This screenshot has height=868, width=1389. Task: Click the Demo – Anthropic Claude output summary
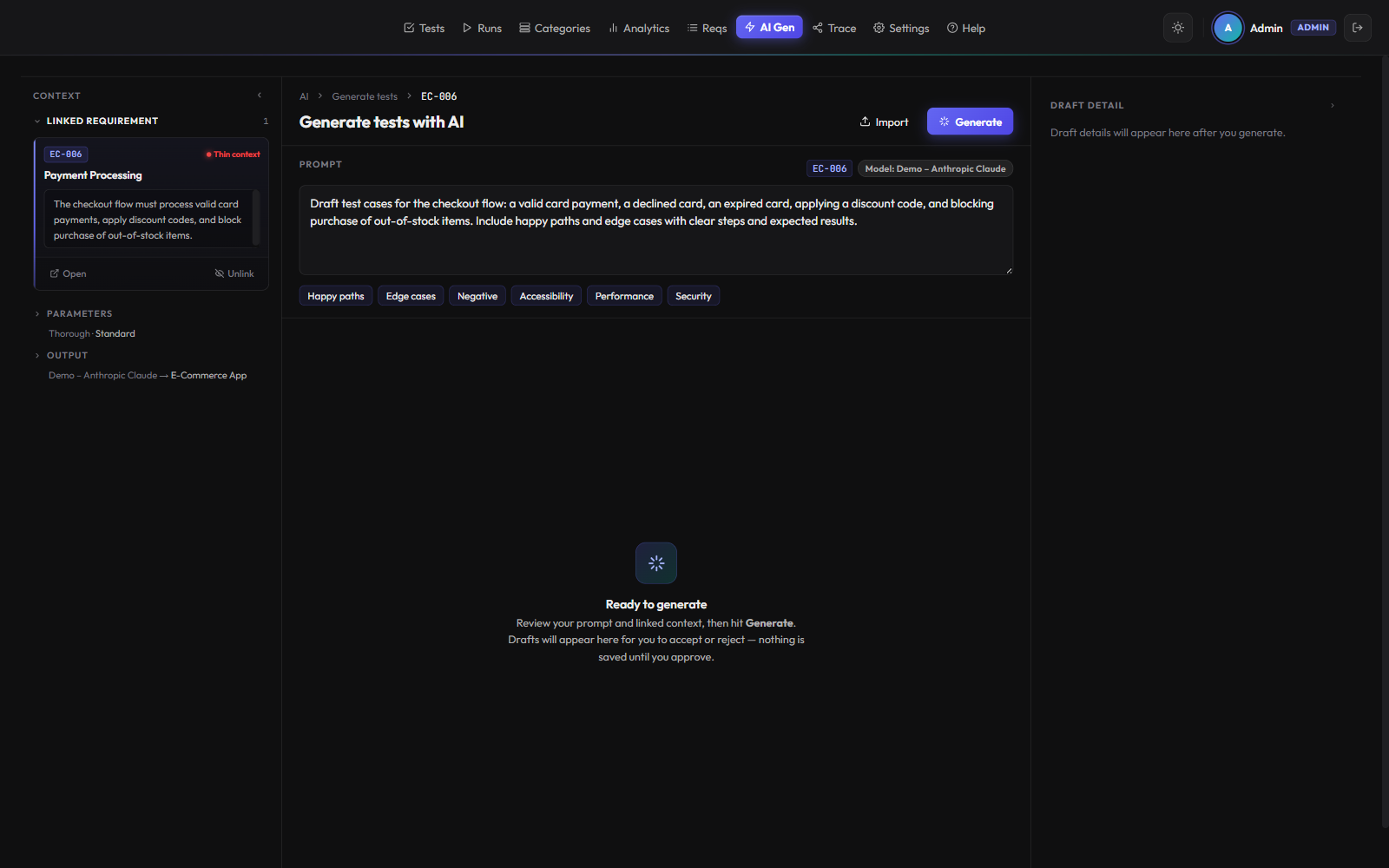[148, 375]
